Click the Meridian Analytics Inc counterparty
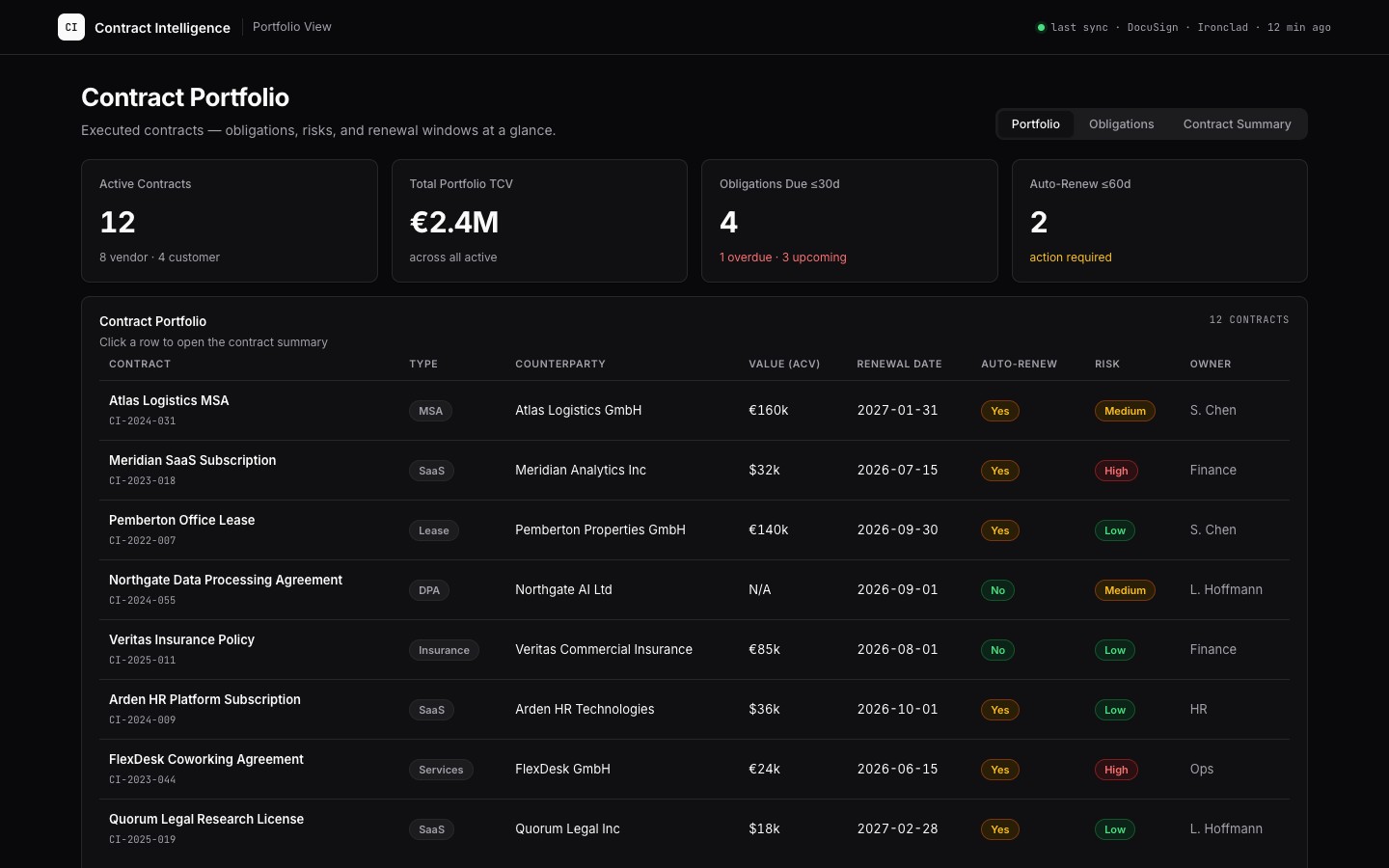Viewport: 1389px width, 868px height. [581, 471]
